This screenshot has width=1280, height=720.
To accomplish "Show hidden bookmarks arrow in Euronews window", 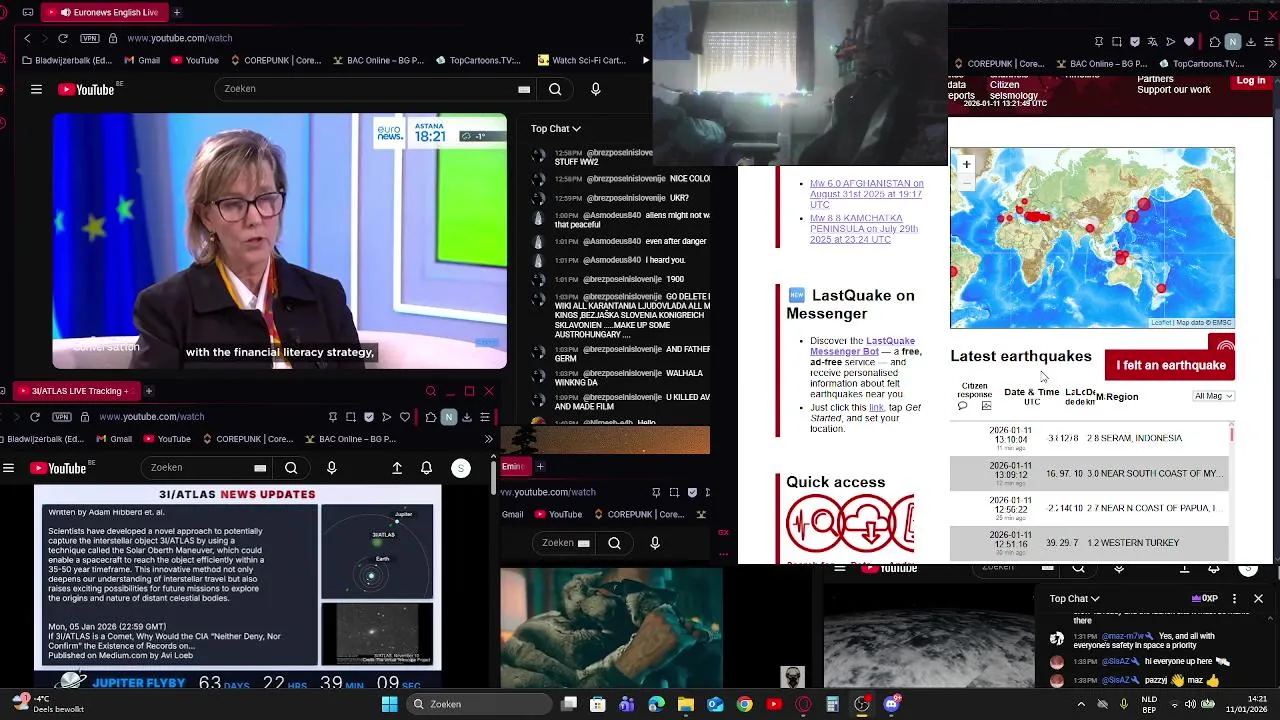I will tap(645, 60).
